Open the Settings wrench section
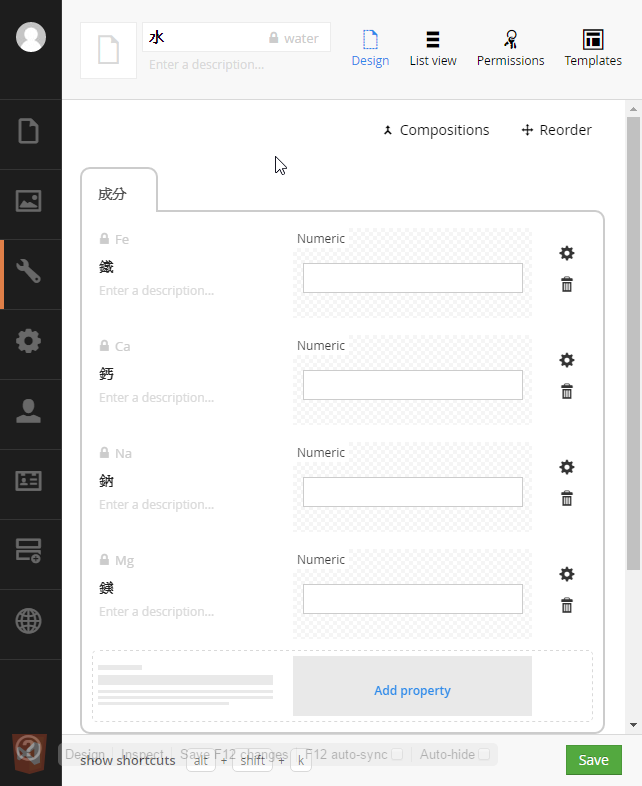This screenshot has width=642, height=786. (x=29, y=271)
